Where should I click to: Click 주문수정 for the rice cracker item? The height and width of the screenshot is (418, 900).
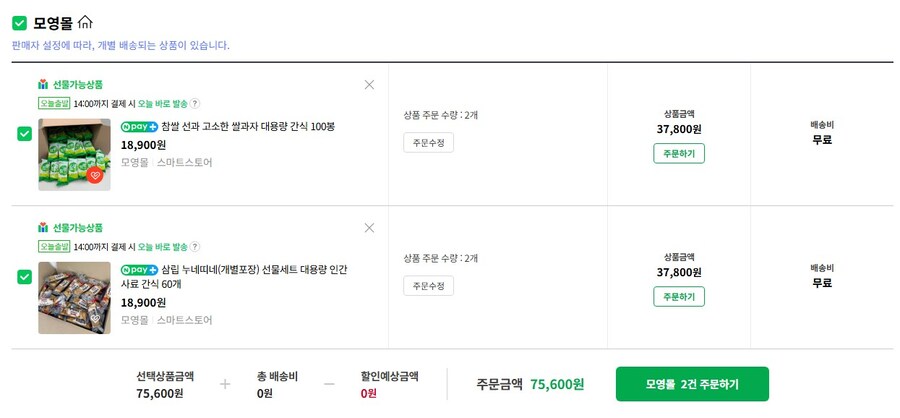428,143
